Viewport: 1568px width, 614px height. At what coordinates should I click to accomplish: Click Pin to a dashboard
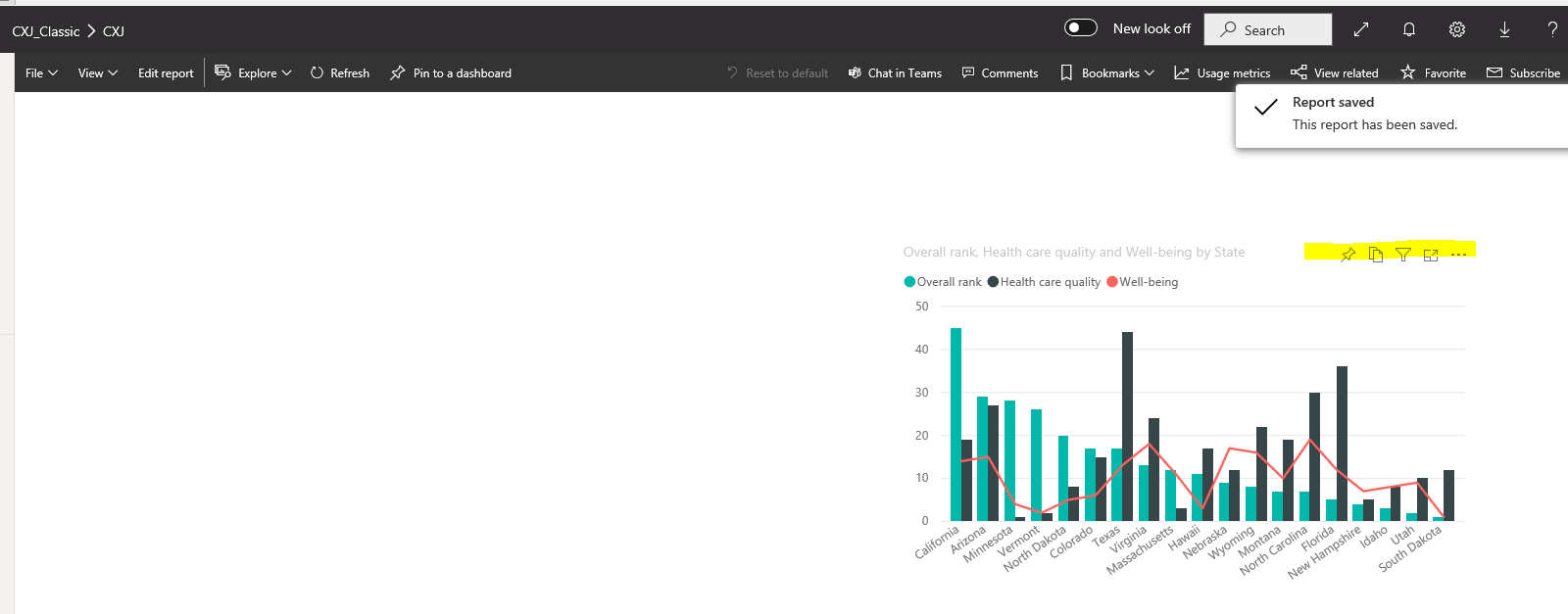[x=451, y=73]
